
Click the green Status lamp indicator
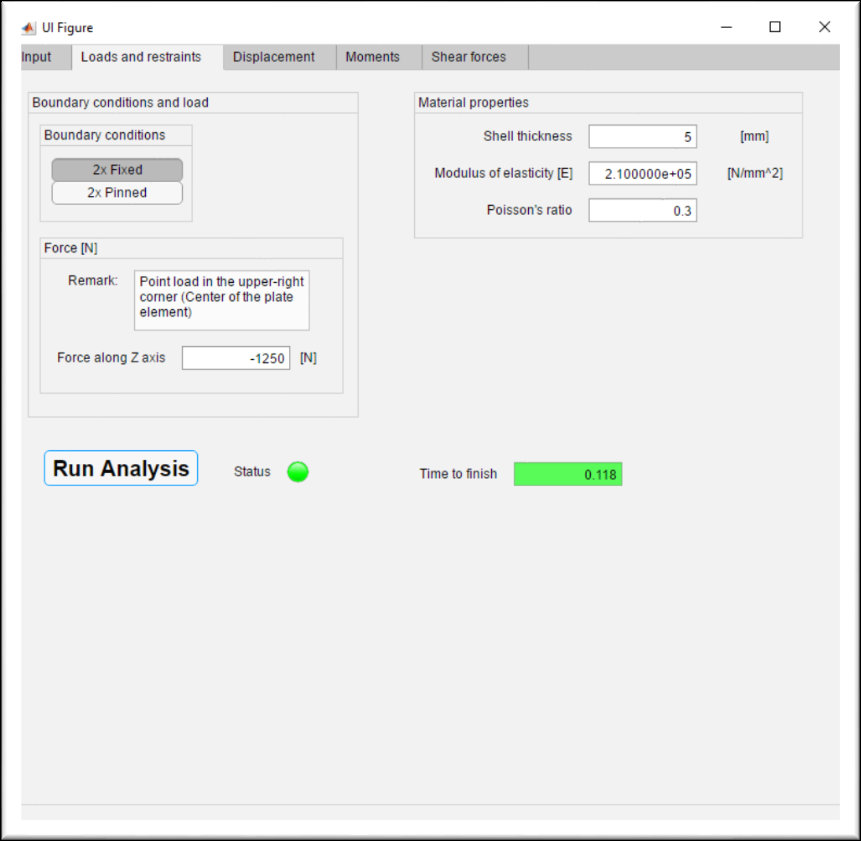tap(297, 471)
